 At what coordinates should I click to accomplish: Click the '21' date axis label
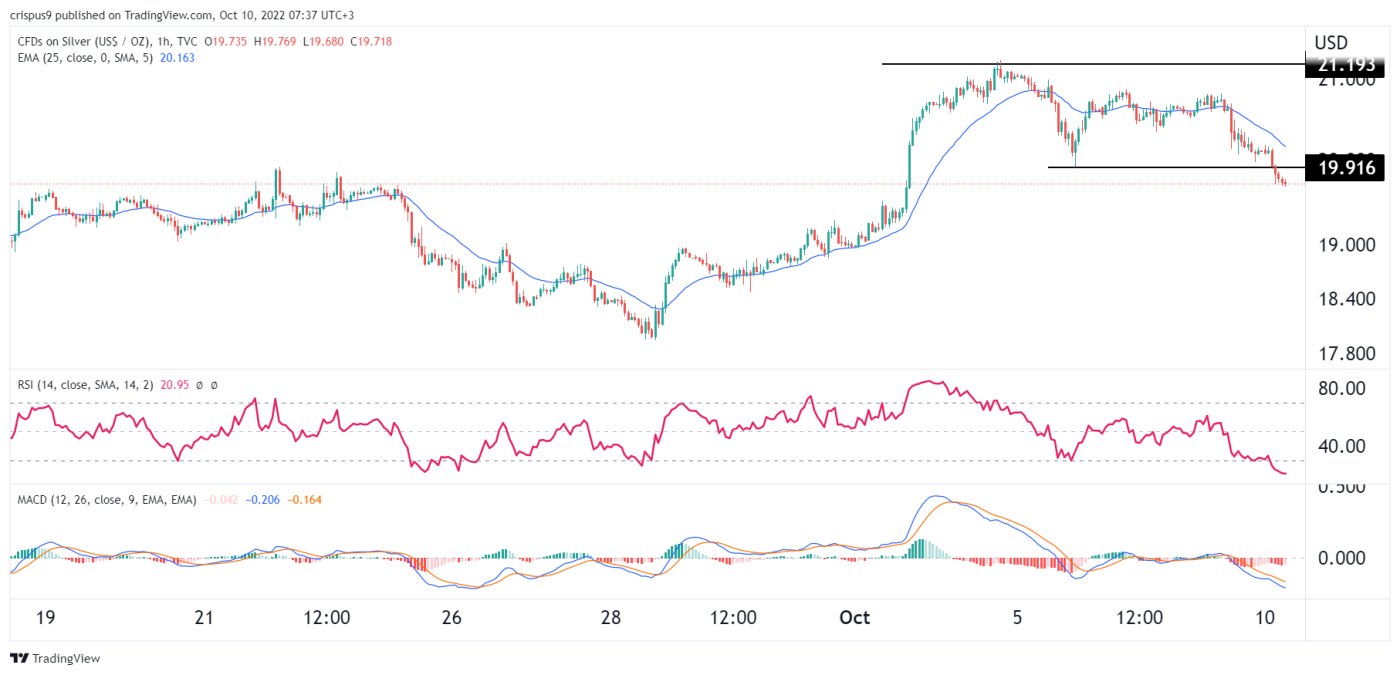(204, 618)
